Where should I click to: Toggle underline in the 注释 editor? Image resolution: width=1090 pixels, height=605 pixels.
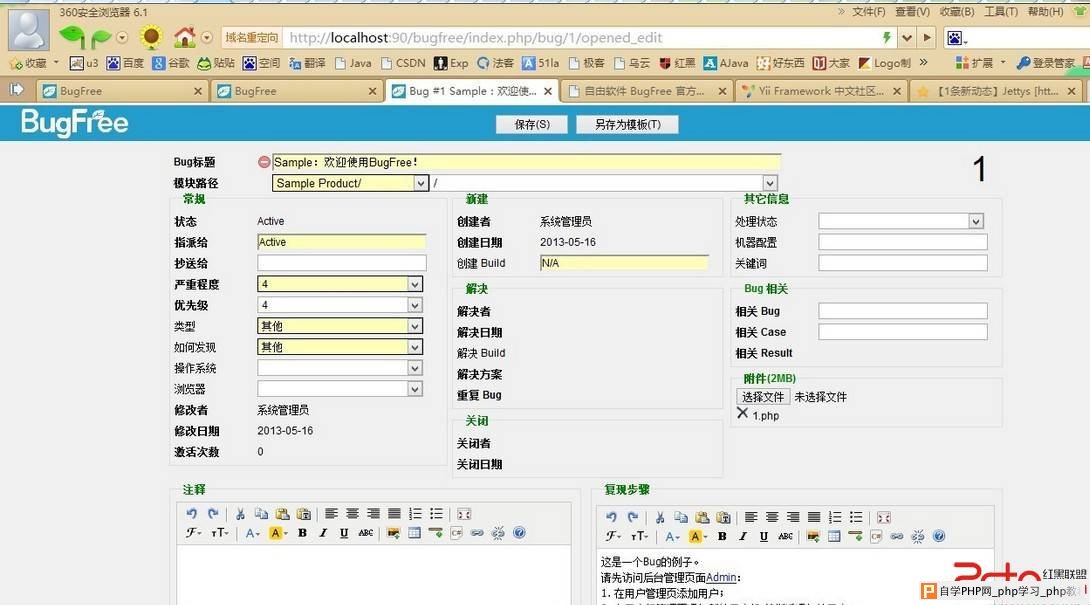tap(343, 533)
